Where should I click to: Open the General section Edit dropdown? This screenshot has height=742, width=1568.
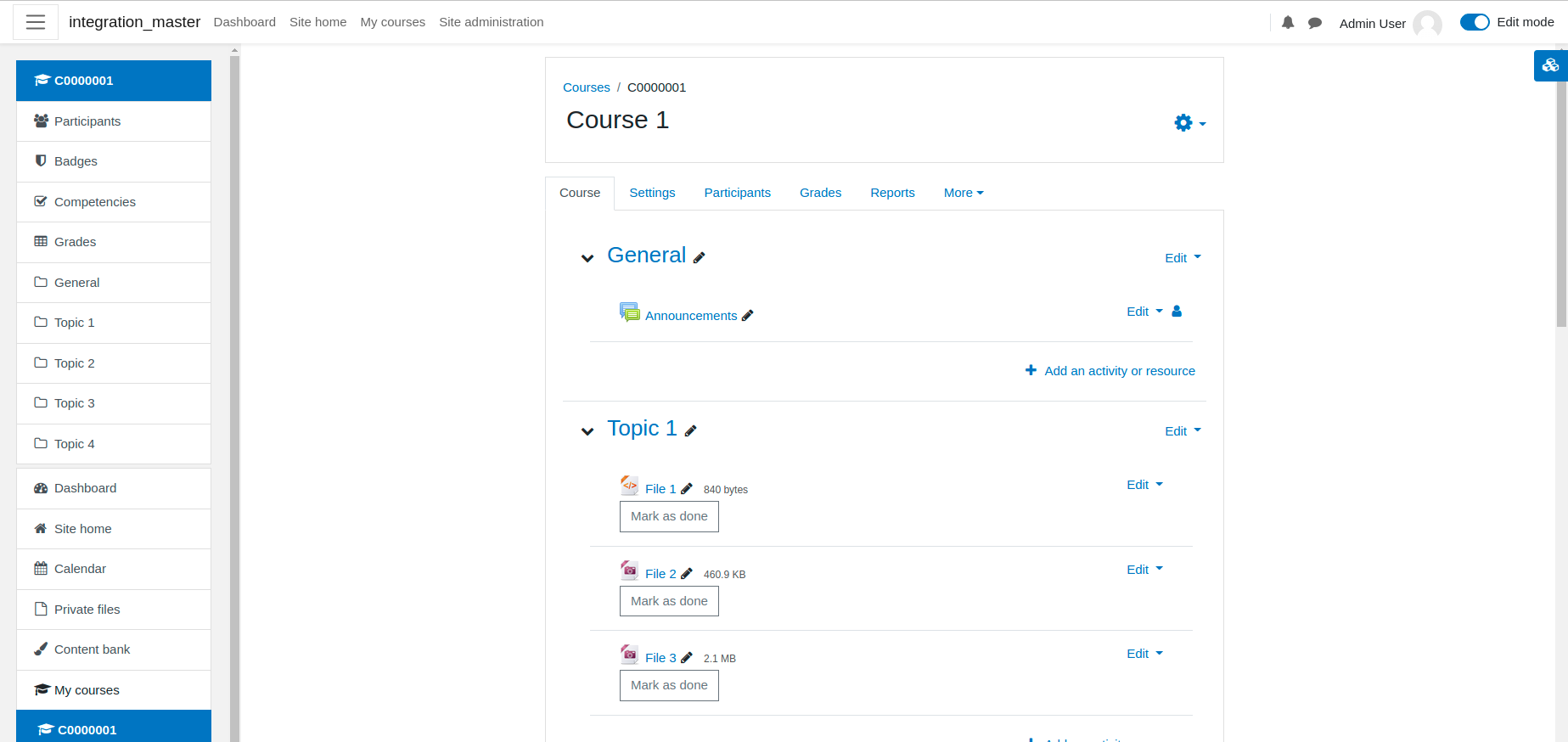(1183, 258)
